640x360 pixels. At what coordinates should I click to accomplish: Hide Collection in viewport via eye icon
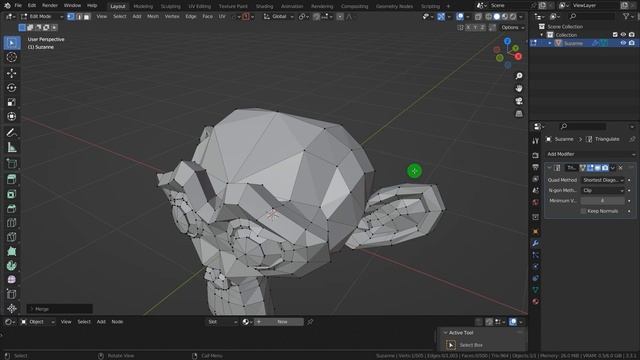tap(623, 35)
